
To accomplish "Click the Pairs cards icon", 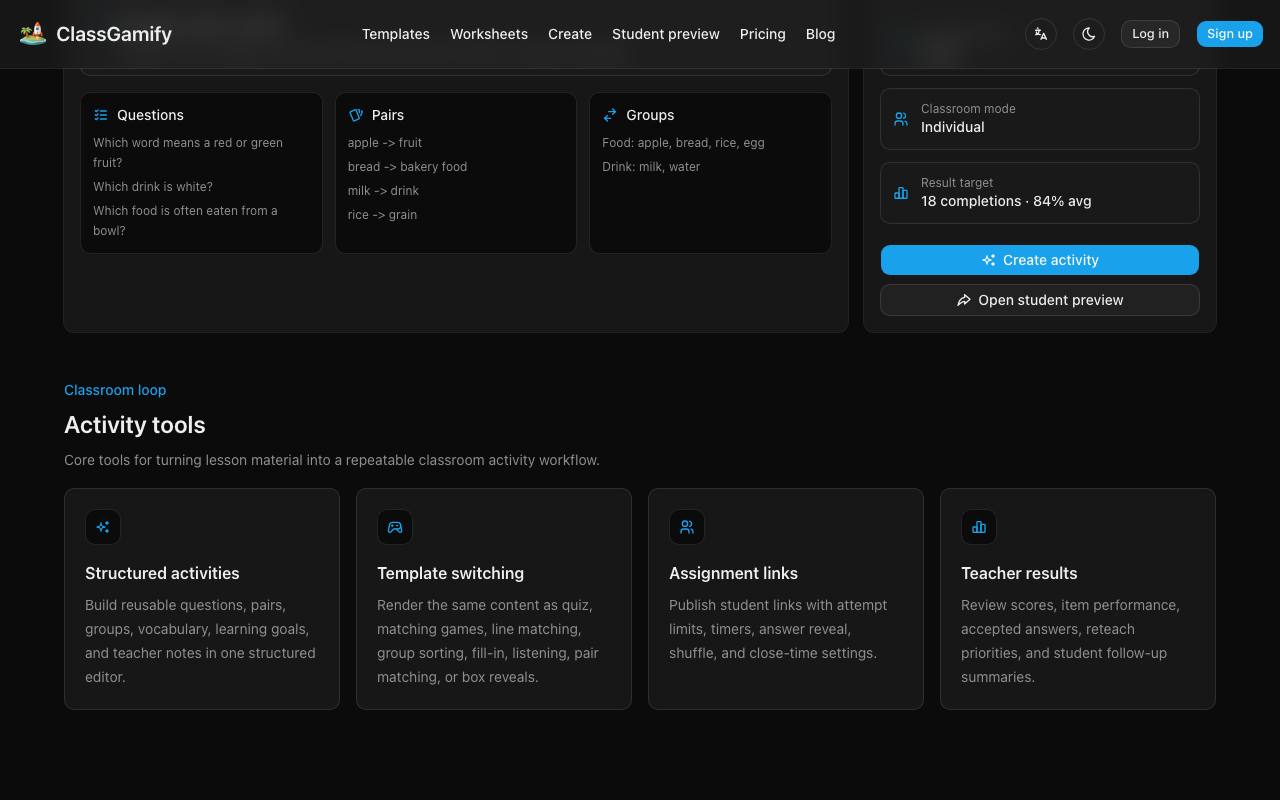I will [356, 115].
